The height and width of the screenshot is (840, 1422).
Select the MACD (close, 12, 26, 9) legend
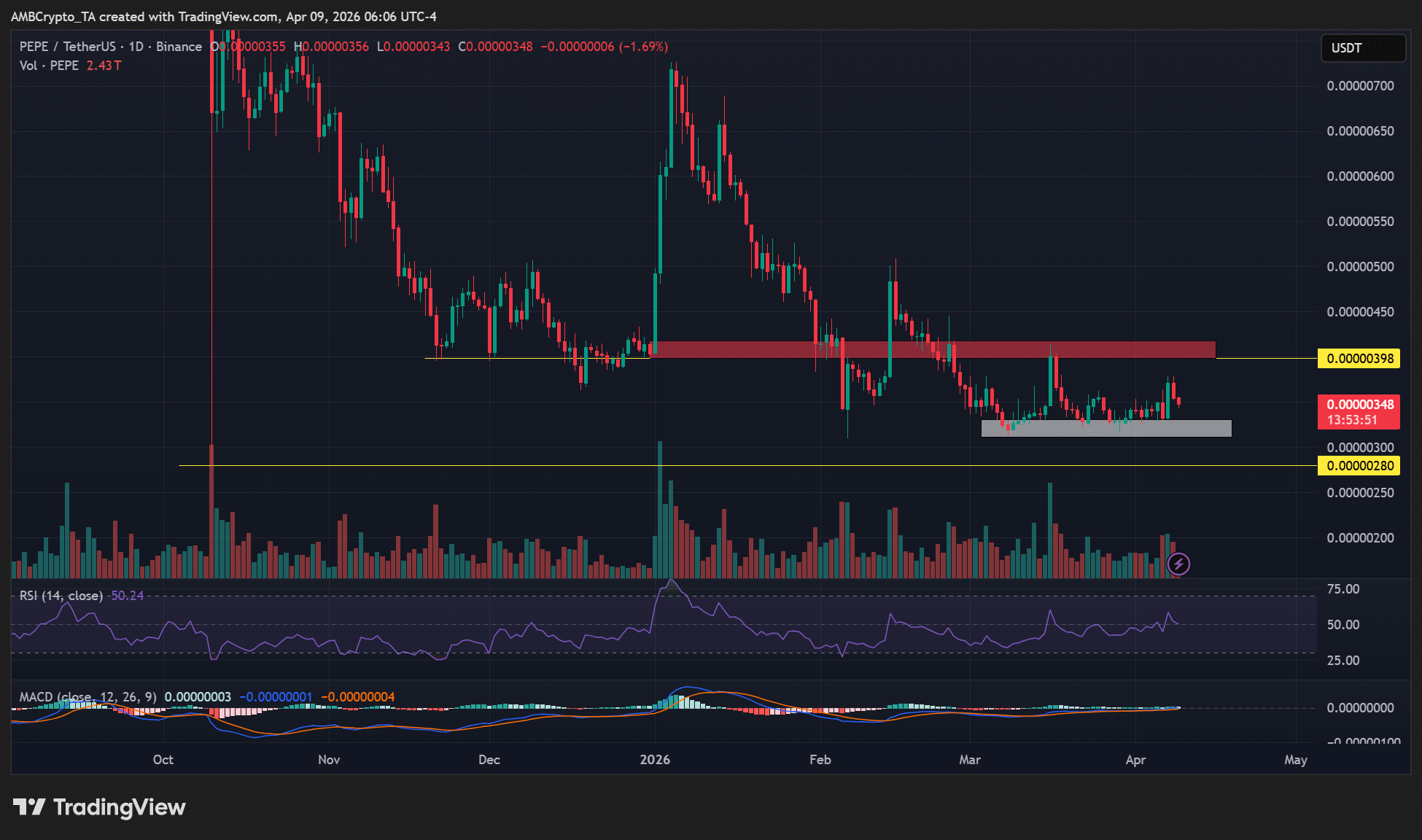88,697
